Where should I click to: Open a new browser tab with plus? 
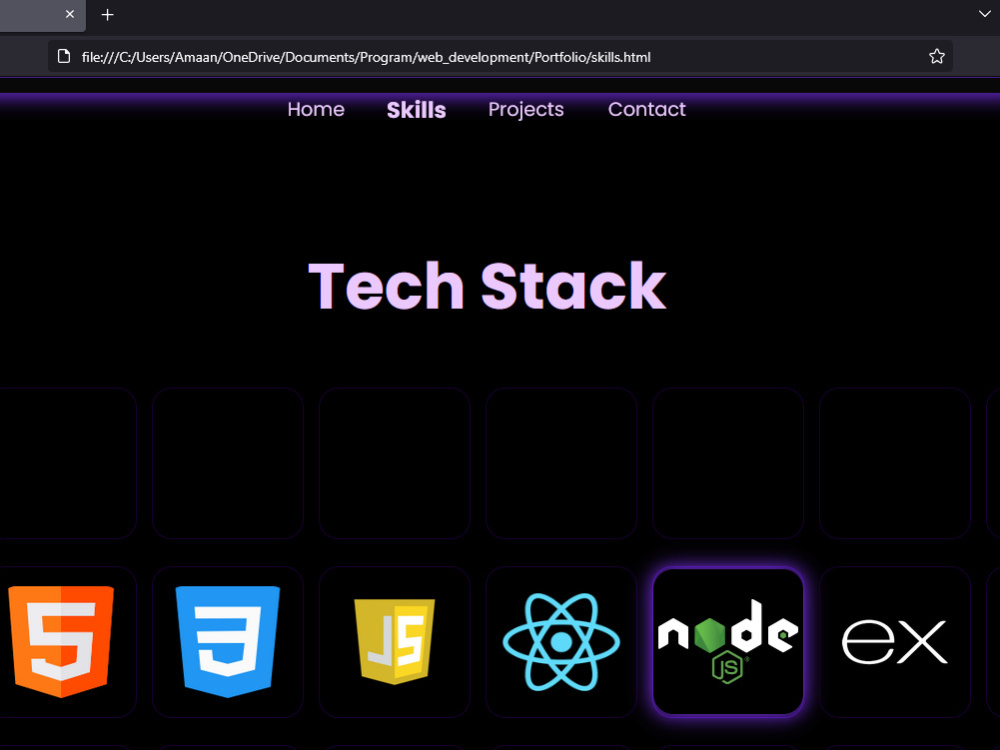[108, 15]
